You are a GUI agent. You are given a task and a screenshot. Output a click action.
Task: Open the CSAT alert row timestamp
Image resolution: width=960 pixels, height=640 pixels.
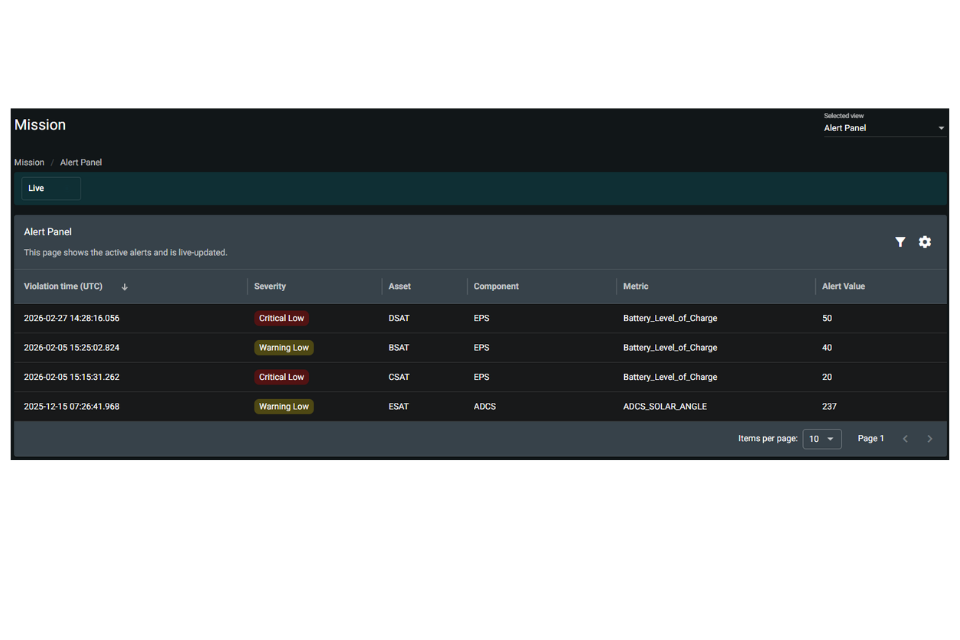click(x=72, y=377)
